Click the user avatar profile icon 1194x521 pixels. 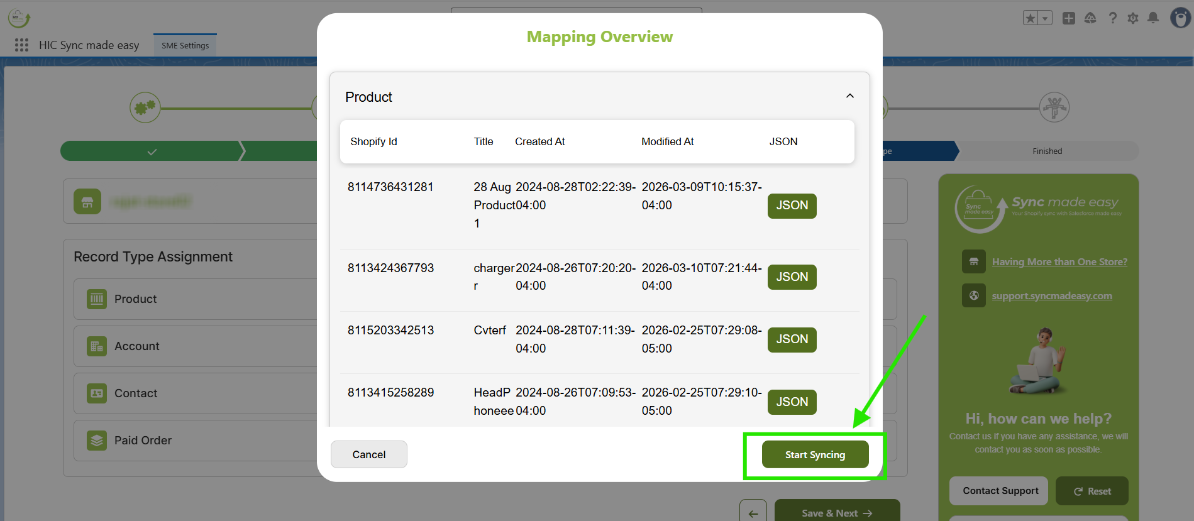tap(1178, 18)
